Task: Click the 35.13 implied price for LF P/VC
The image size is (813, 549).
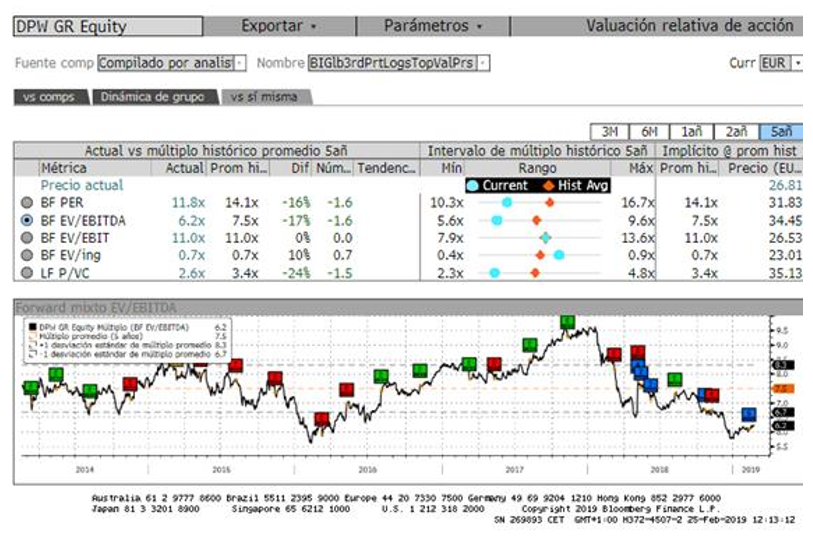Action: (785, 273)
